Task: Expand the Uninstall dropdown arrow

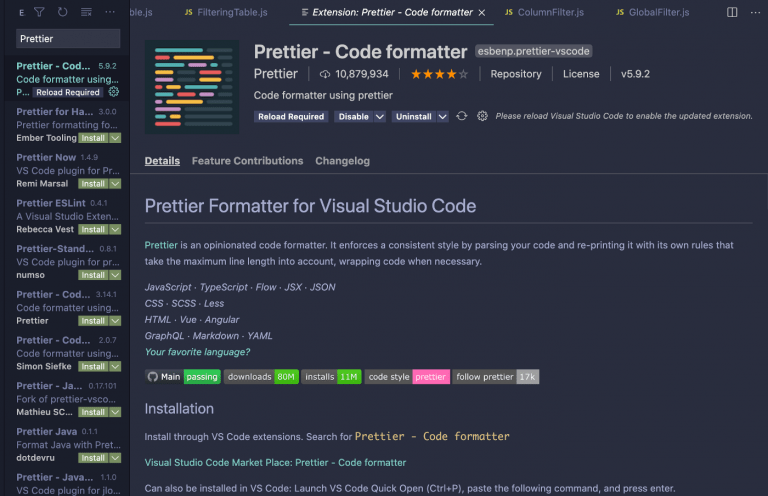Action: coord(442,117)
